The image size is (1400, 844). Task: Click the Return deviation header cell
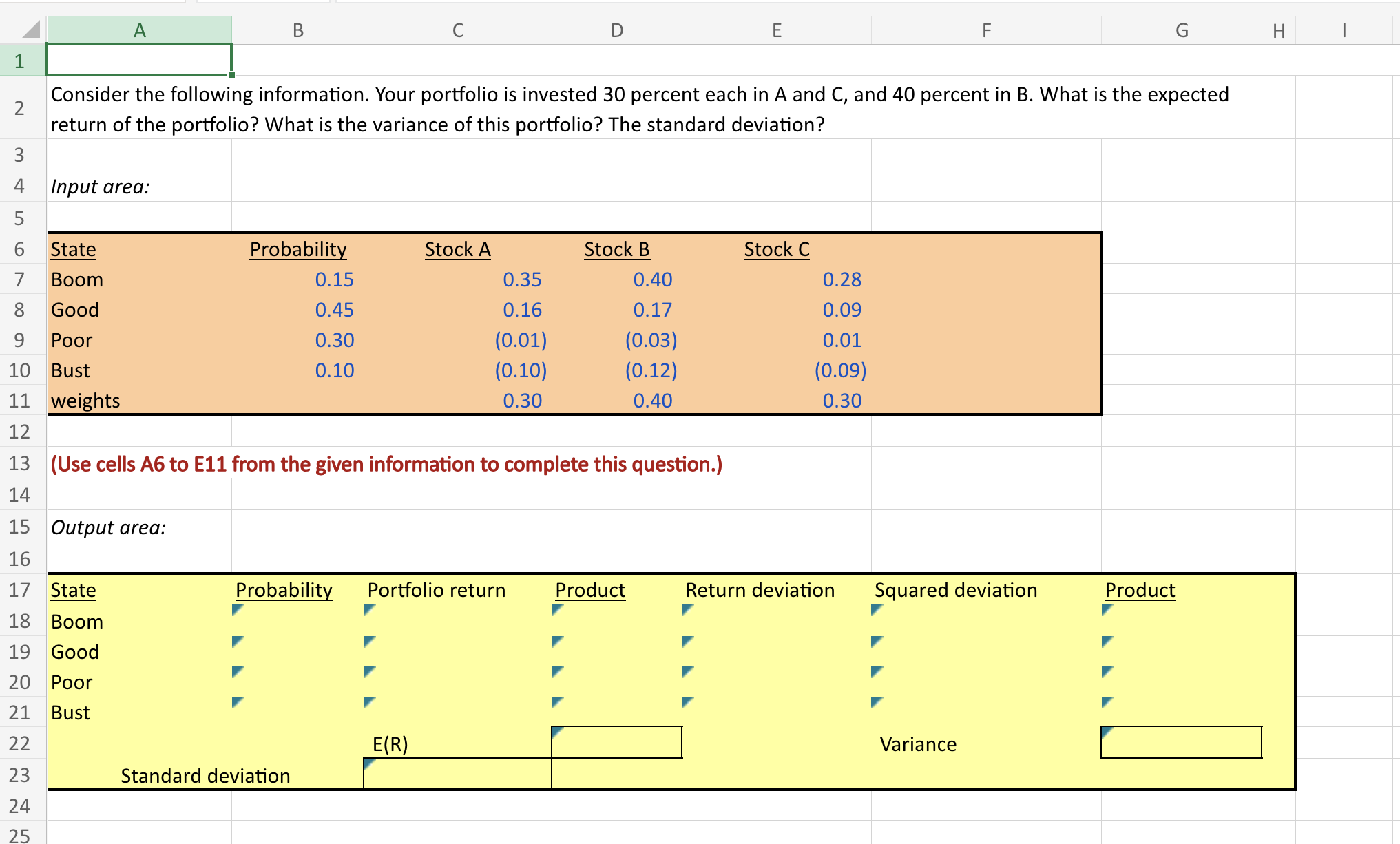click(760, 590)
